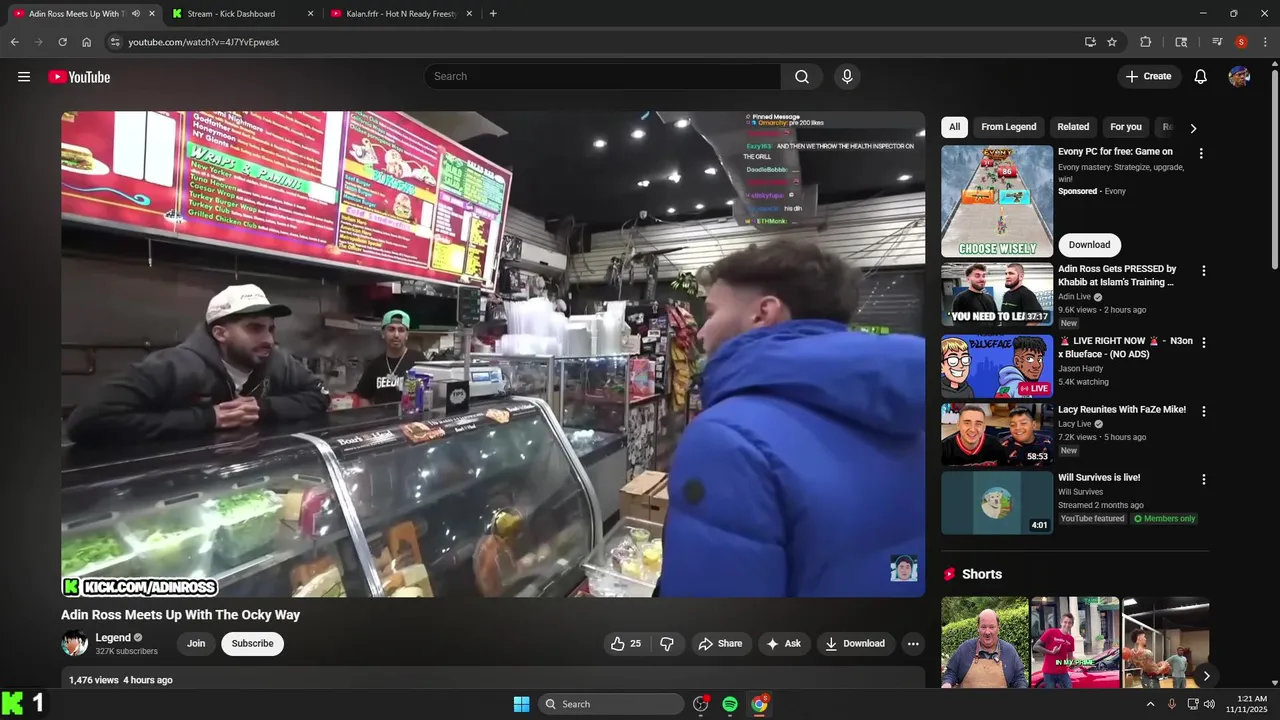The width and height of the screenshot is (1280, 720).
Task: Join the Legend channel membership
Action: [x=196, y=644]
